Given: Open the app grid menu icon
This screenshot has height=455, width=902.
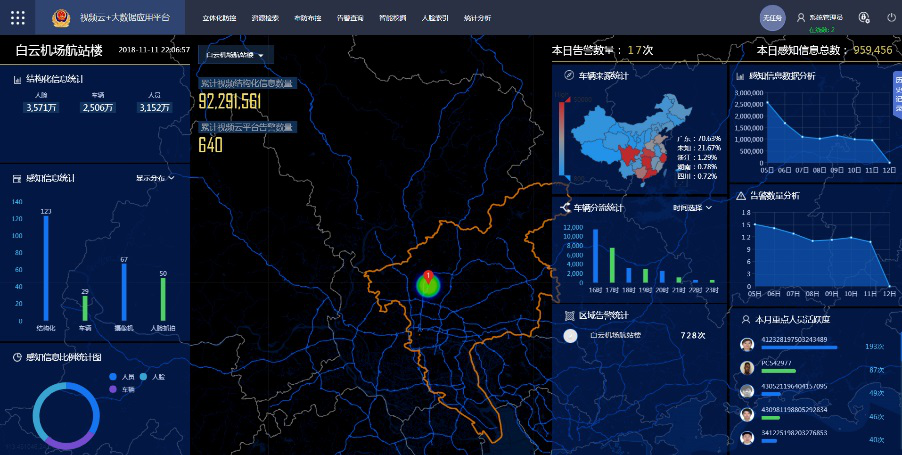Looking at the screenshot, I should 17,18.
